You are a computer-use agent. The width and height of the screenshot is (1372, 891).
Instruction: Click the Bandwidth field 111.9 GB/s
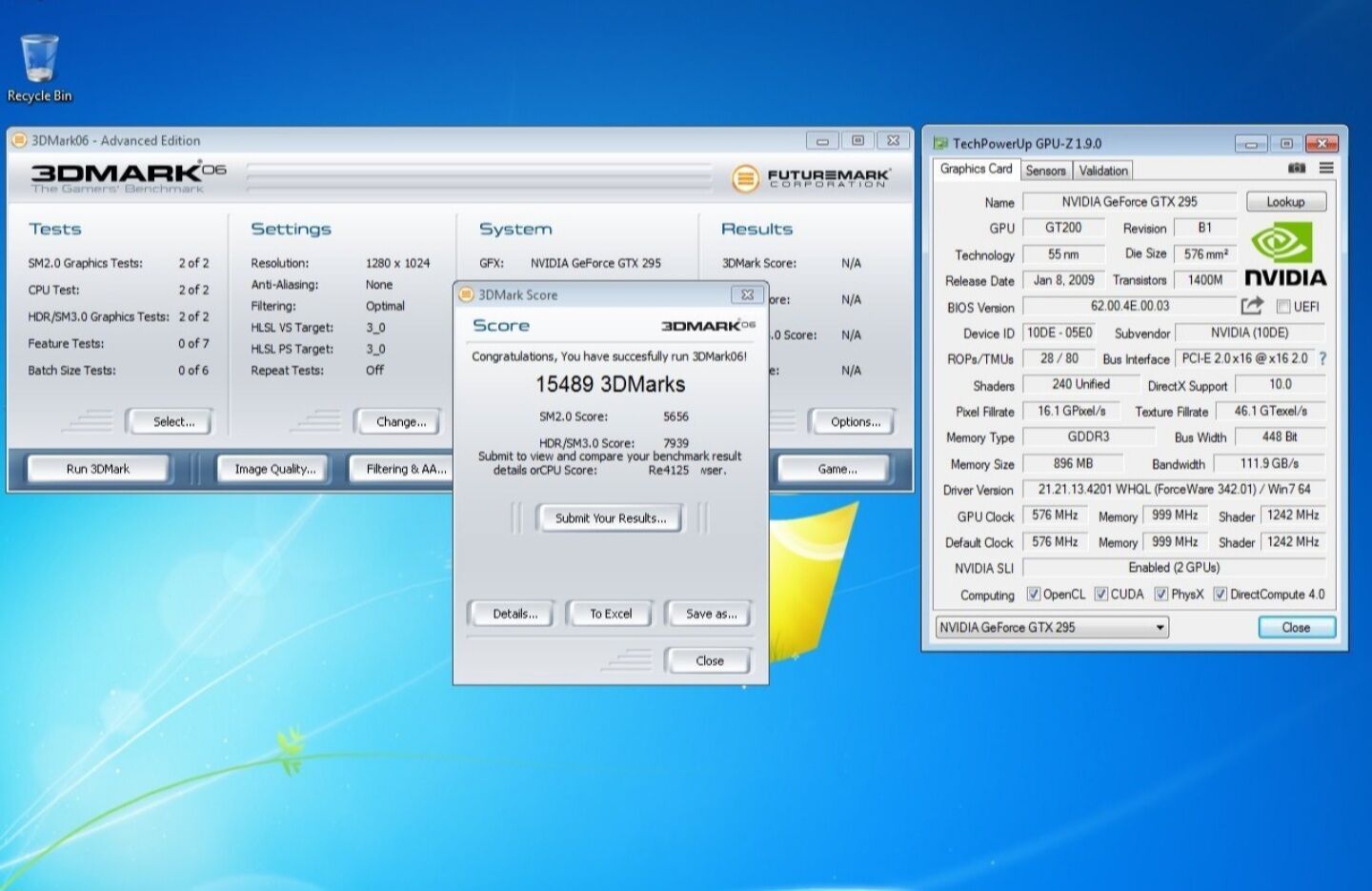point(1269,463)
